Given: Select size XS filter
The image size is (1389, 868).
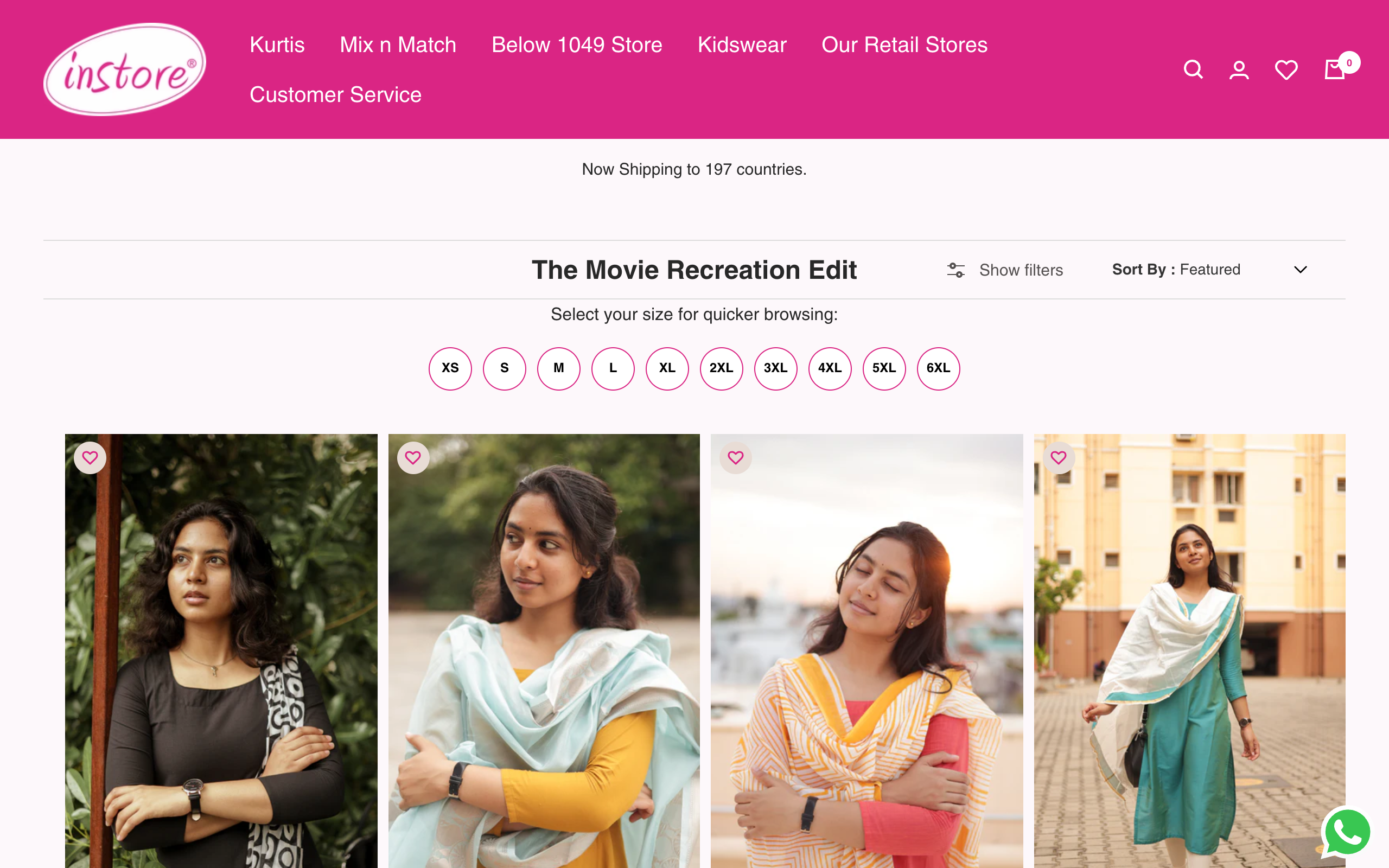Looking at the screenshot, I should coord(450,368).
